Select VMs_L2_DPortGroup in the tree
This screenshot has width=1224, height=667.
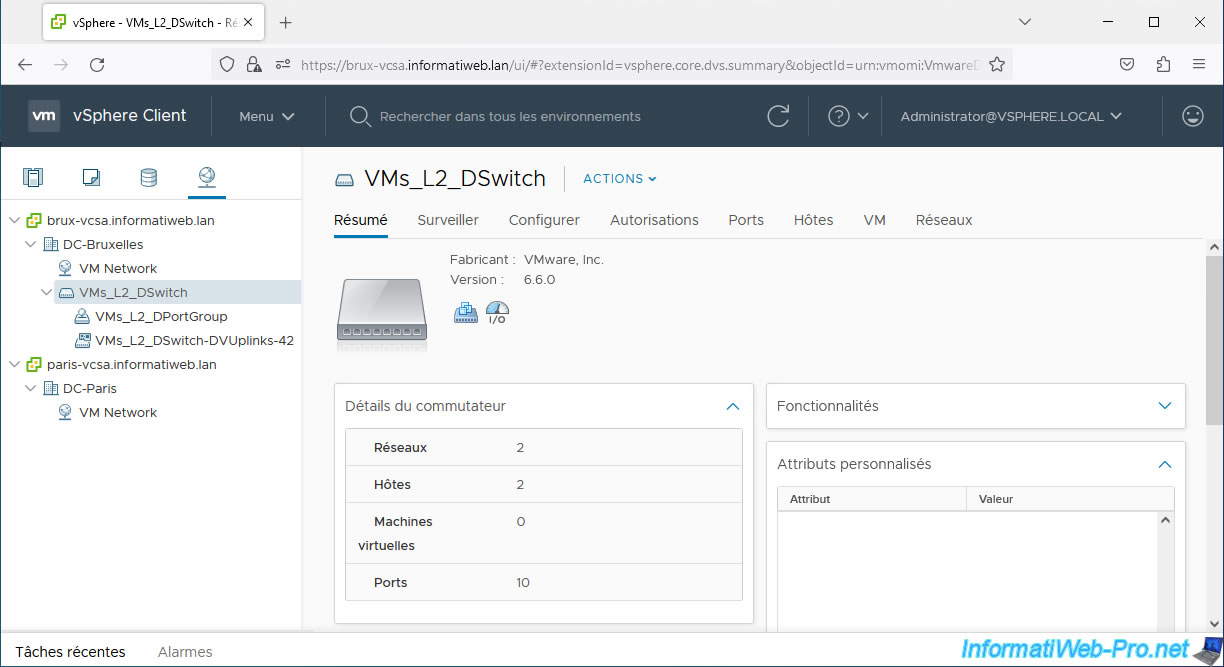pos(161,316)
